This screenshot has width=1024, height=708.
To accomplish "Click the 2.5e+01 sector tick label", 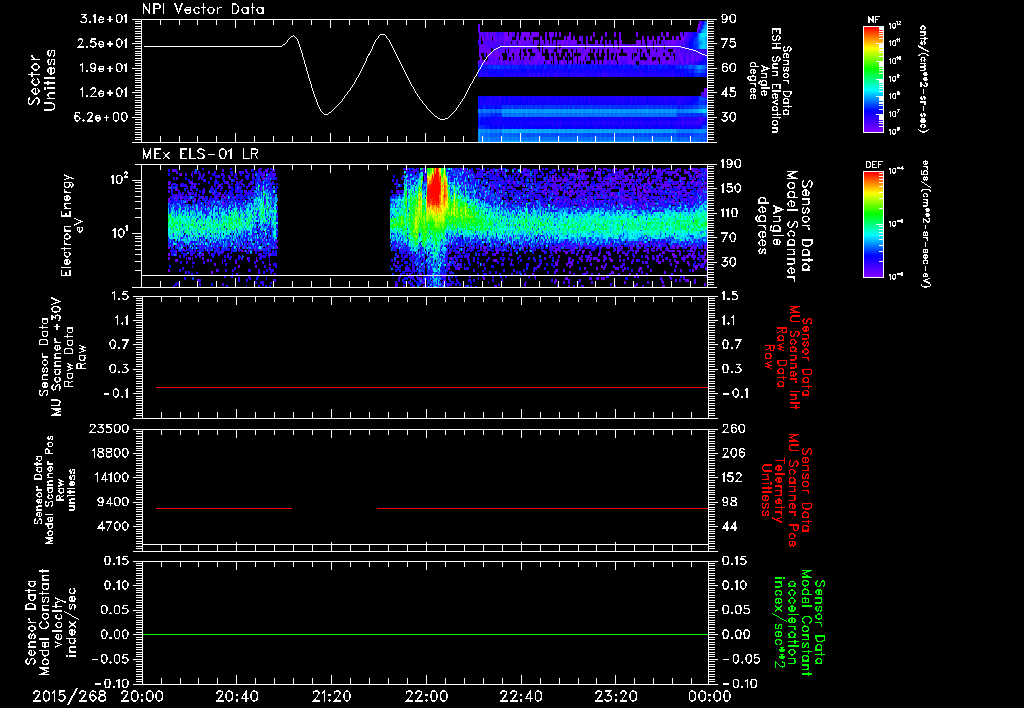I will tap(104, 43).
